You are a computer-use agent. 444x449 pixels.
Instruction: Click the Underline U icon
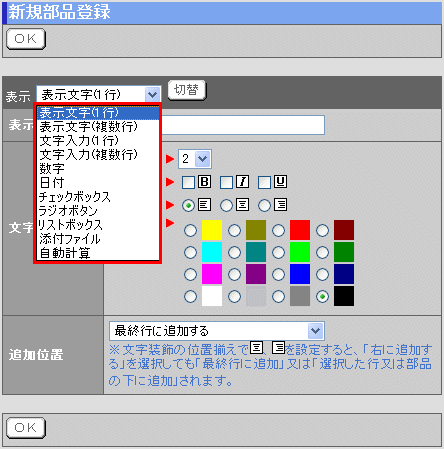click(281, 182)
